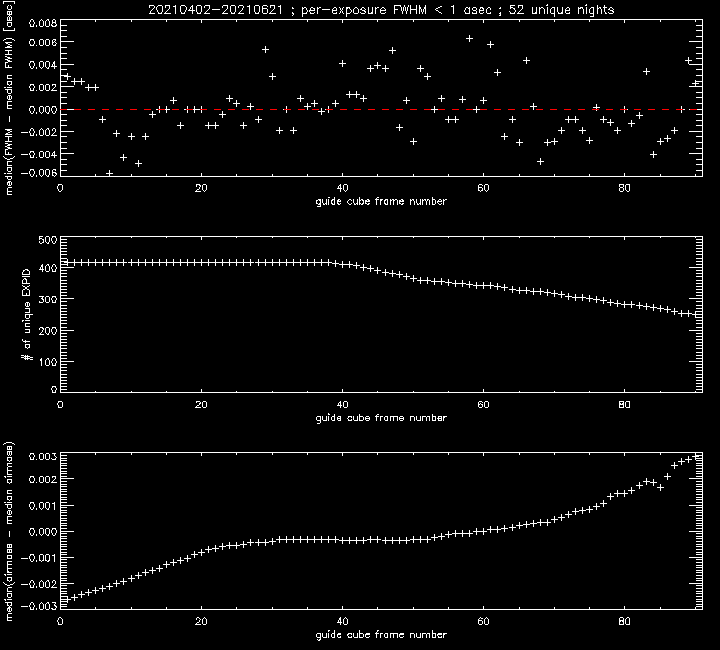Click the '60' x-tick label under the EXPID plot
Image resolution: width=720 pixels, height=650 pixels.
(x=483, y=405)
